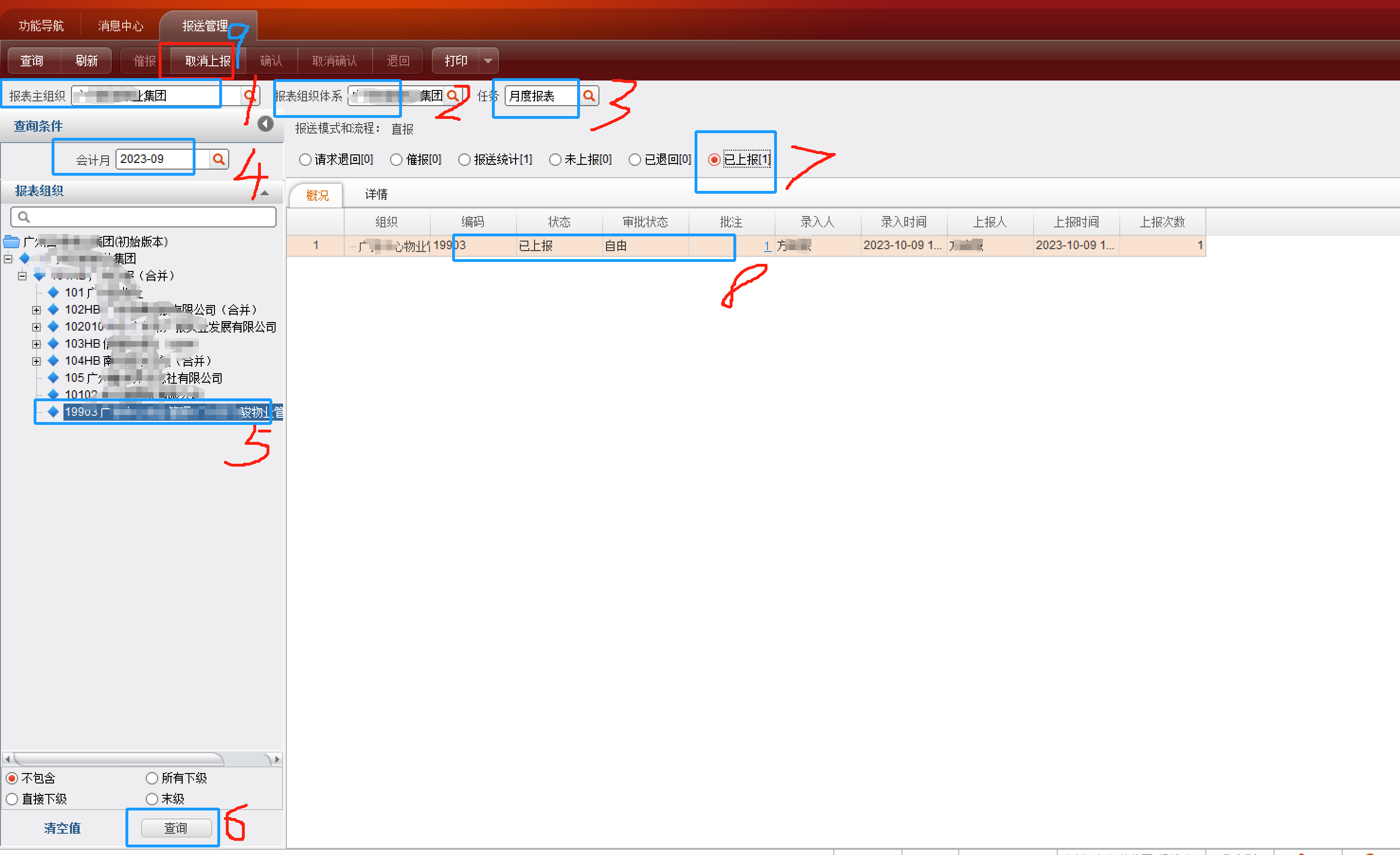Collapse the 报表组织 section triangle

point(265,193)
